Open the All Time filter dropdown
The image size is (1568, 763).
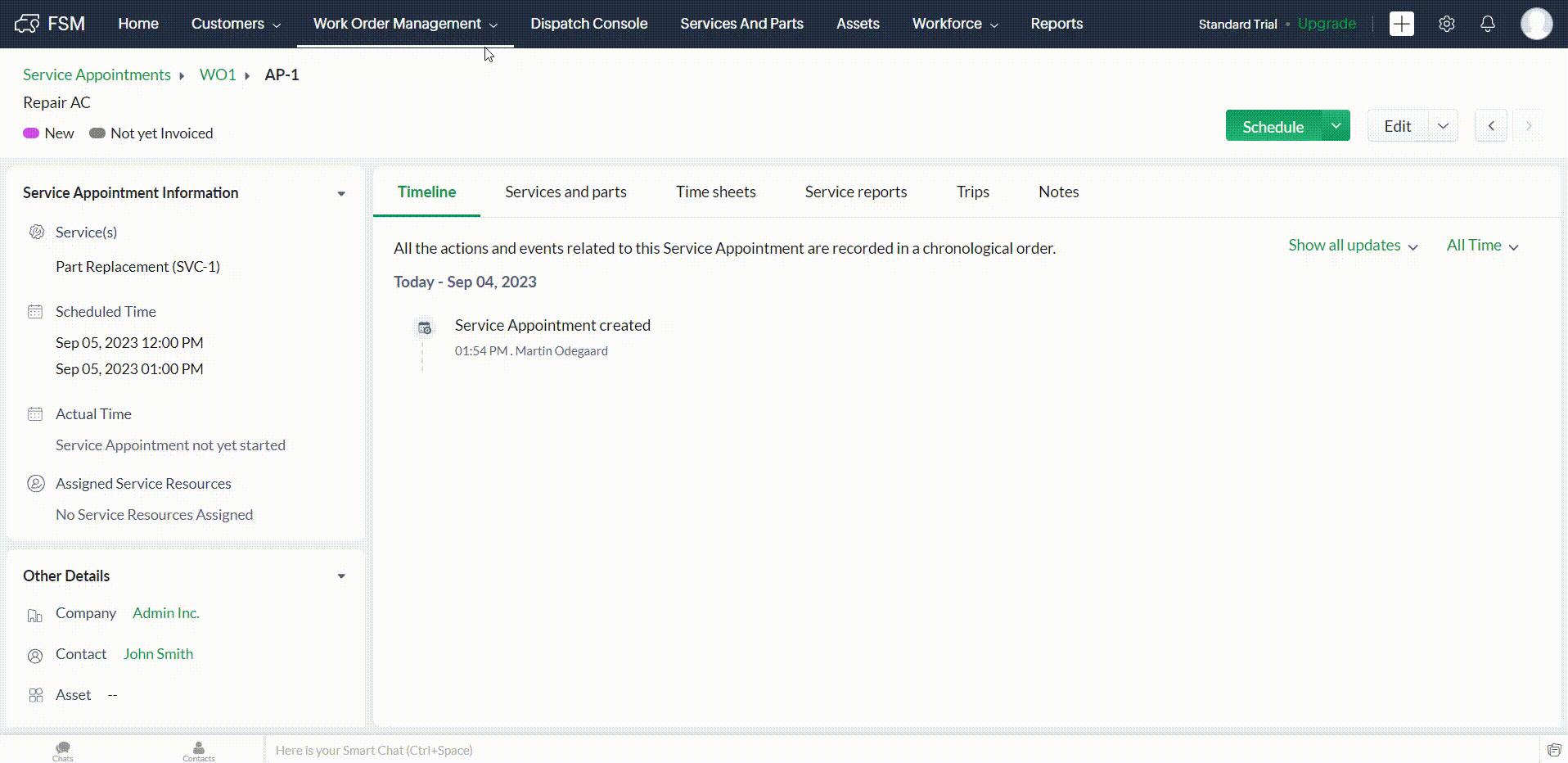click(1481, 246)
